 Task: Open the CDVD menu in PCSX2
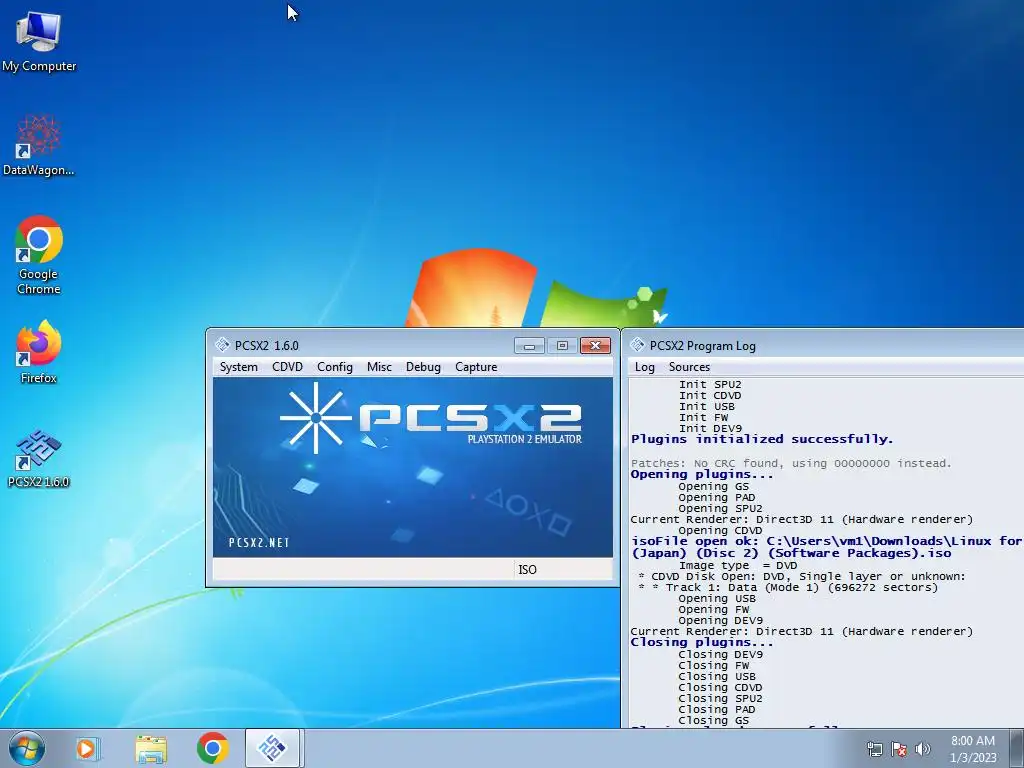[287, 367]
